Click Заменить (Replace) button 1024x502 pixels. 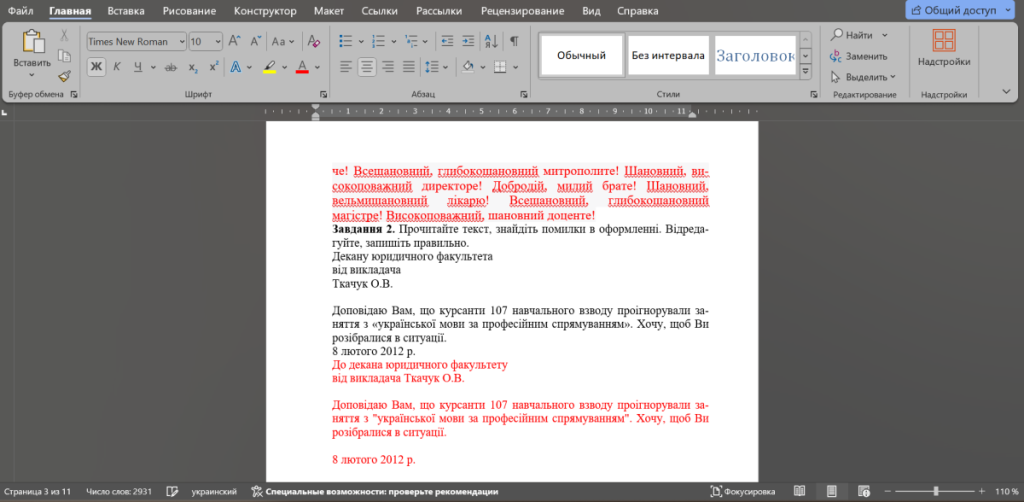pos(859,56)
